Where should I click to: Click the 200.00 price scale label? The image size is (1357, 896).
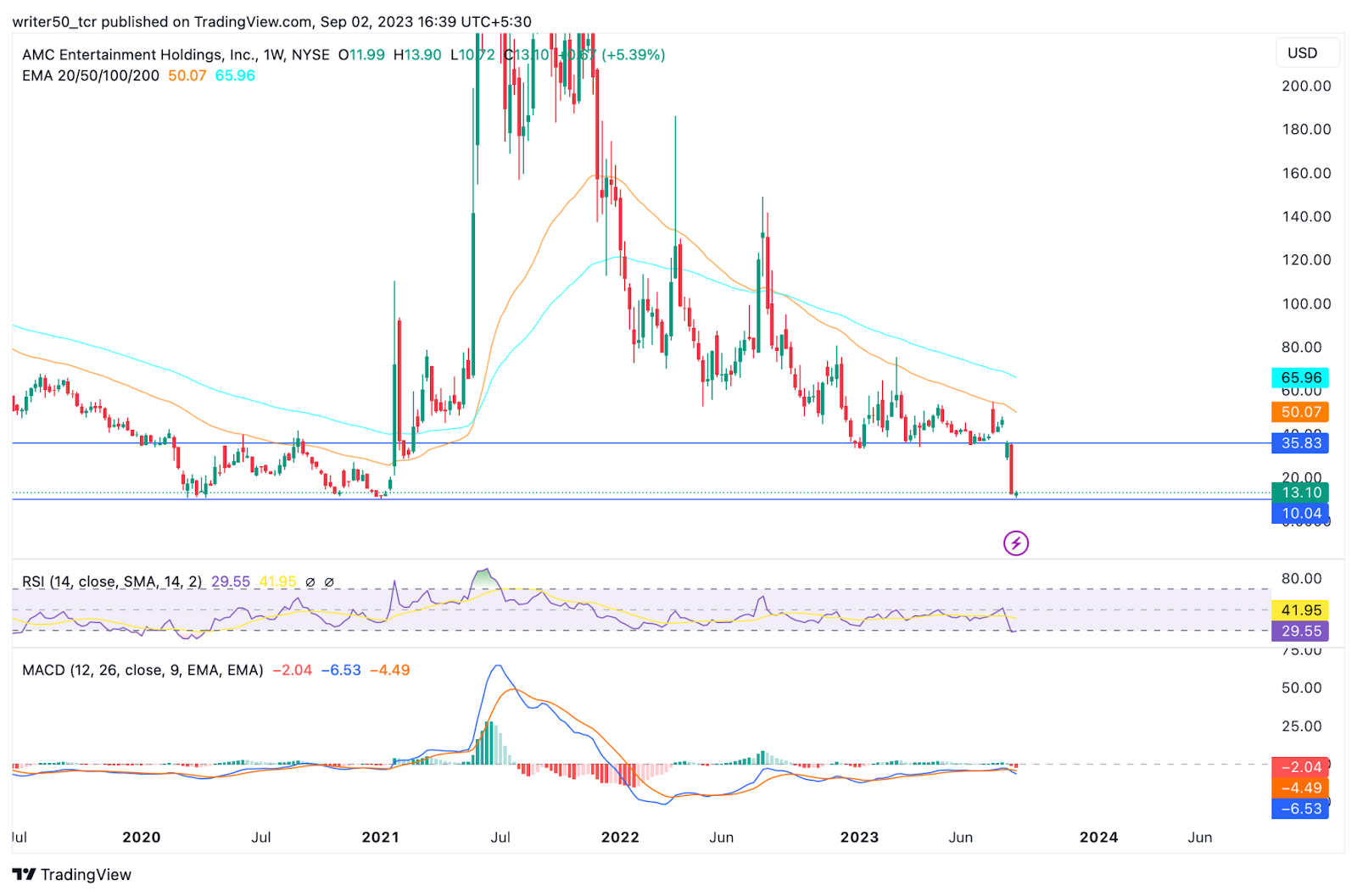(1306, 86)
